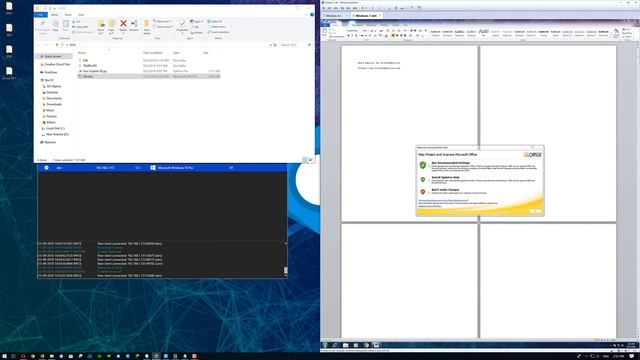The image size is (640, 360).
Task: Select the abc 192.168.1.151 client row
Action: coord(162,168)
